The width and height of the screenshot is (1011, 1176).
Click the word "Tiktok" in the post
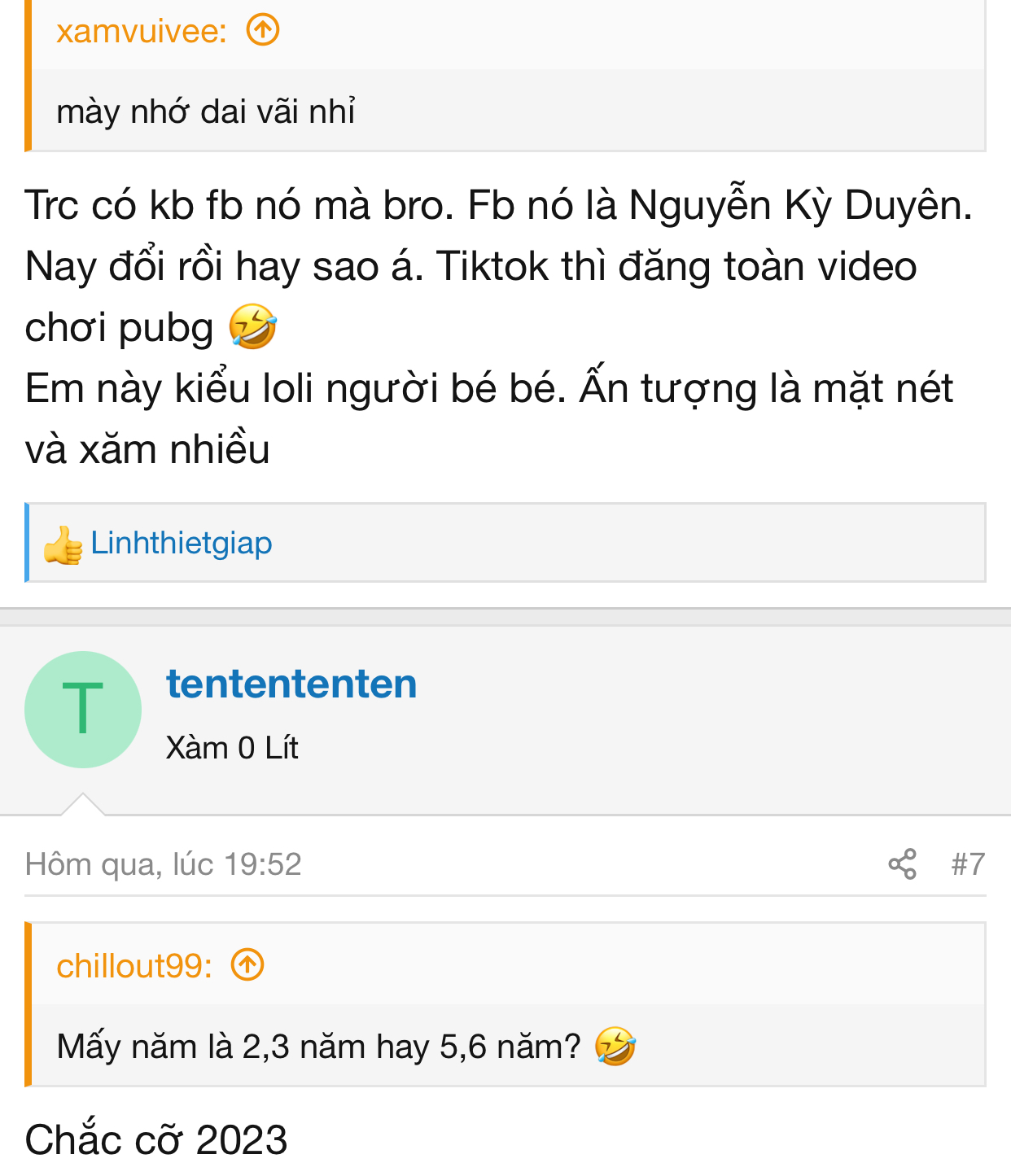tap(492, 266)
